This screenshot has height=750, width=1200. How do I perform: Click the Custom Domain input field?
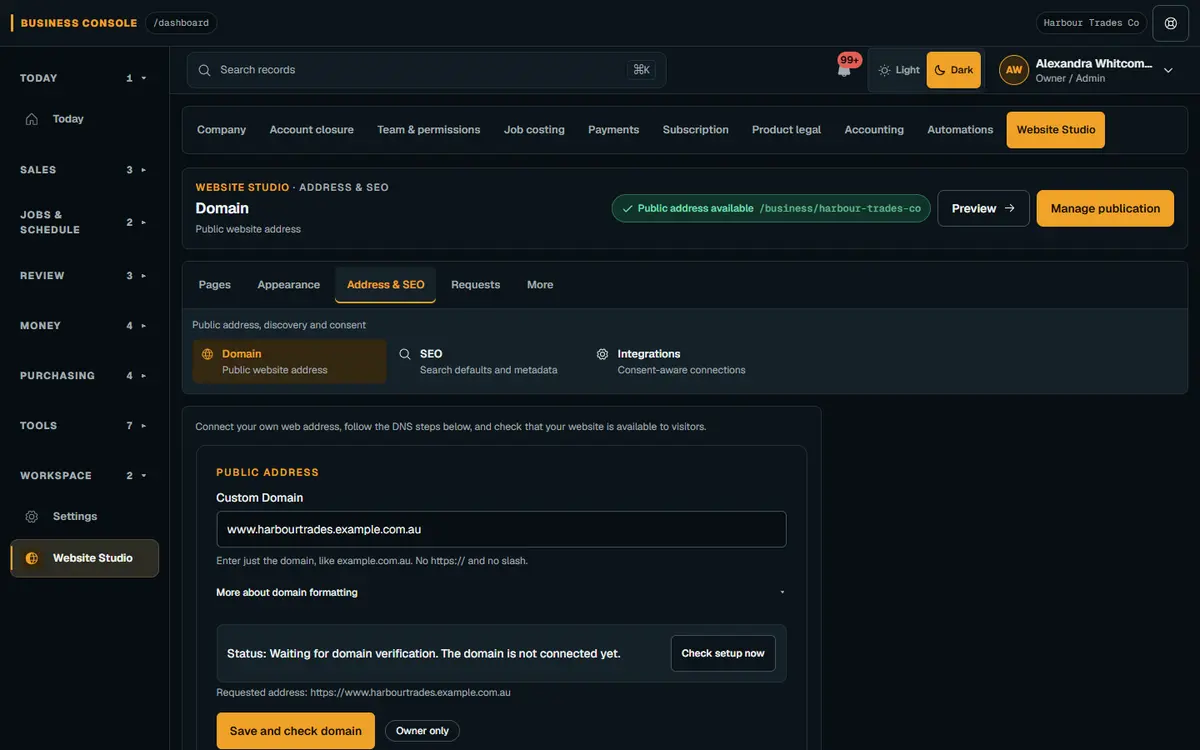click(x=501, y=530)
